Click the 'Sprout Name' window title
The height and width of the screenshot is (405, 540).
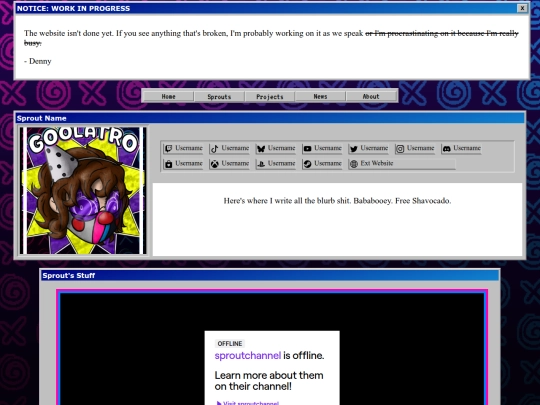tap(41, 118)
